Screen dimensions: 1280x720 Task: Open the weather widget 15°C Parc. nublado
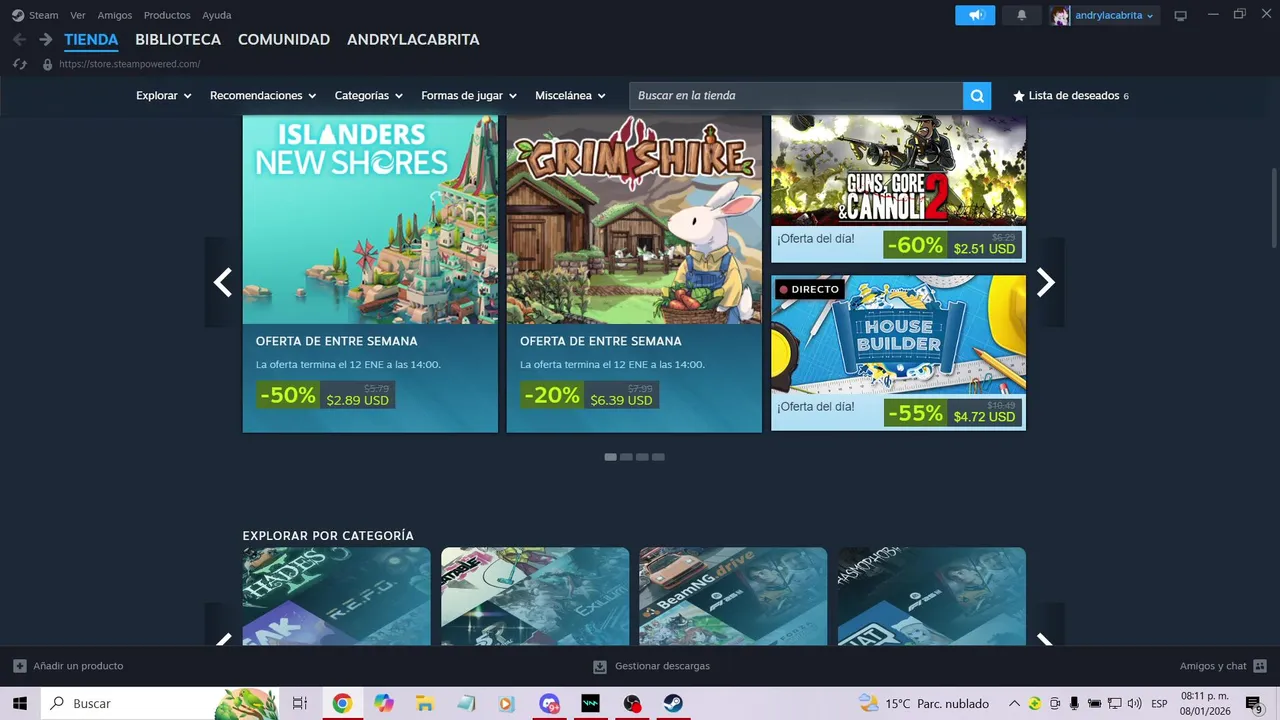pos(924,704)
